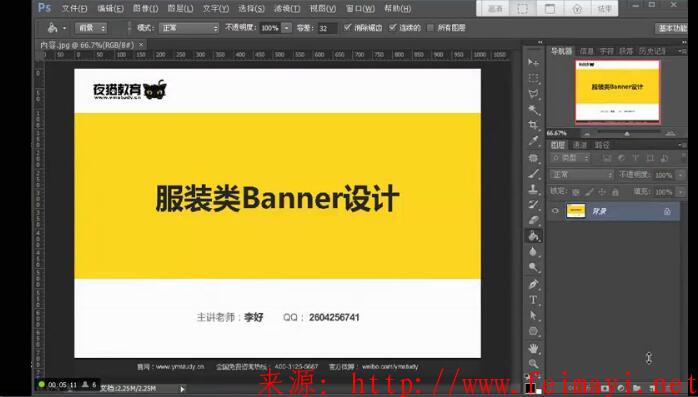Select the Eyedropper tool
Viewport: 698px width, 397px height.
click(533, 141)
